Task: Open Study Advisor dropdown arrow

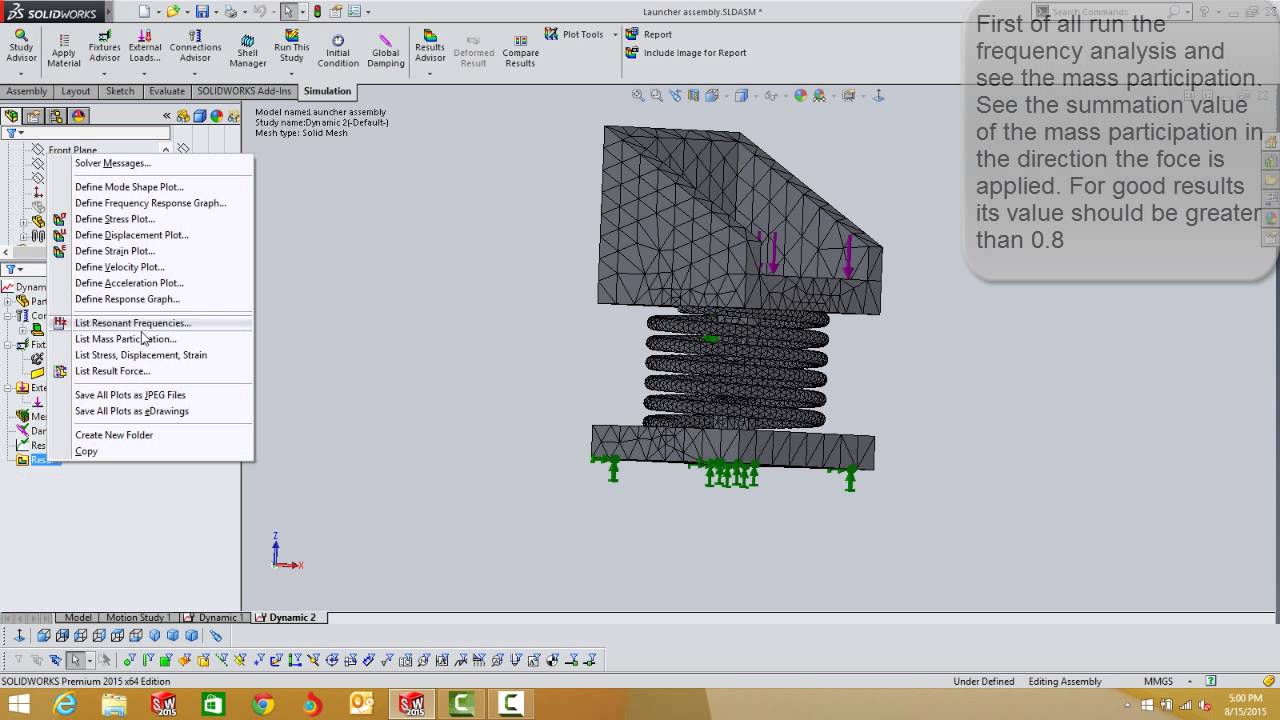Action: (x=21, y=73)
